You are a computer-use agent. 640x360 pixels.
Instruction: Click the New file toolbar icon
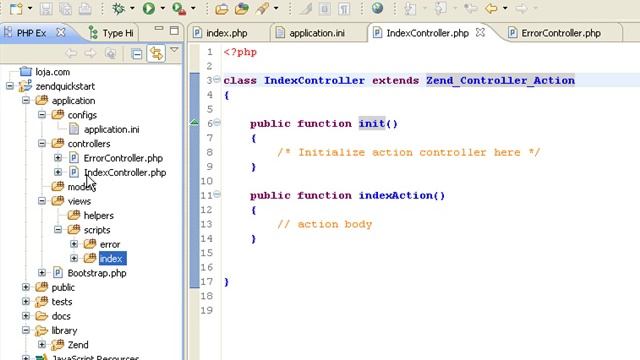pyautogui.click(x=16, y=8)
